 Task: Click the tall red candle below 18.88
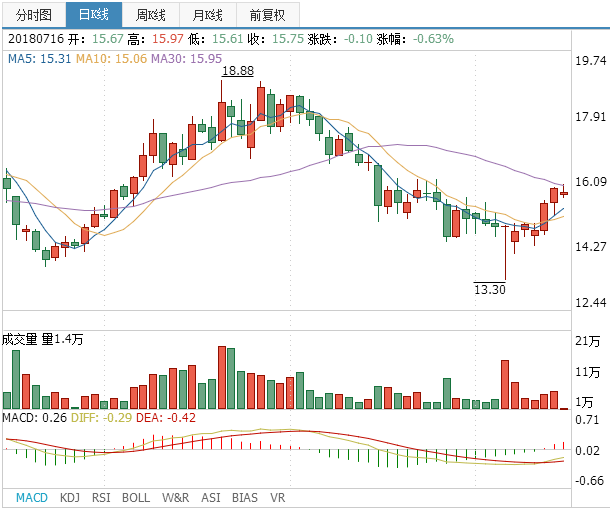click(x=222, y=121)
